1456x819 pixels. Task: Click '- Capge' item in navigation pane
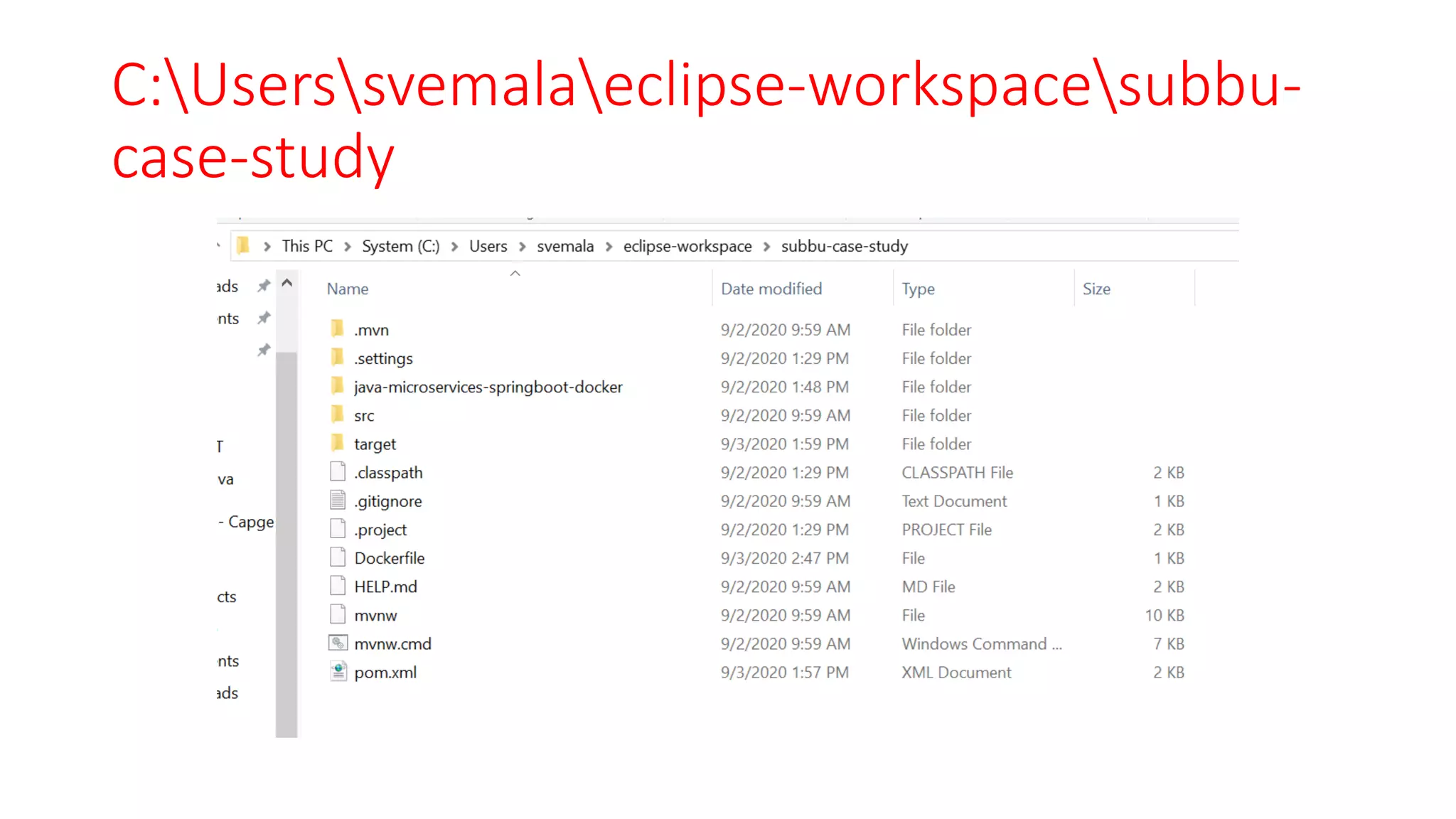246,522
